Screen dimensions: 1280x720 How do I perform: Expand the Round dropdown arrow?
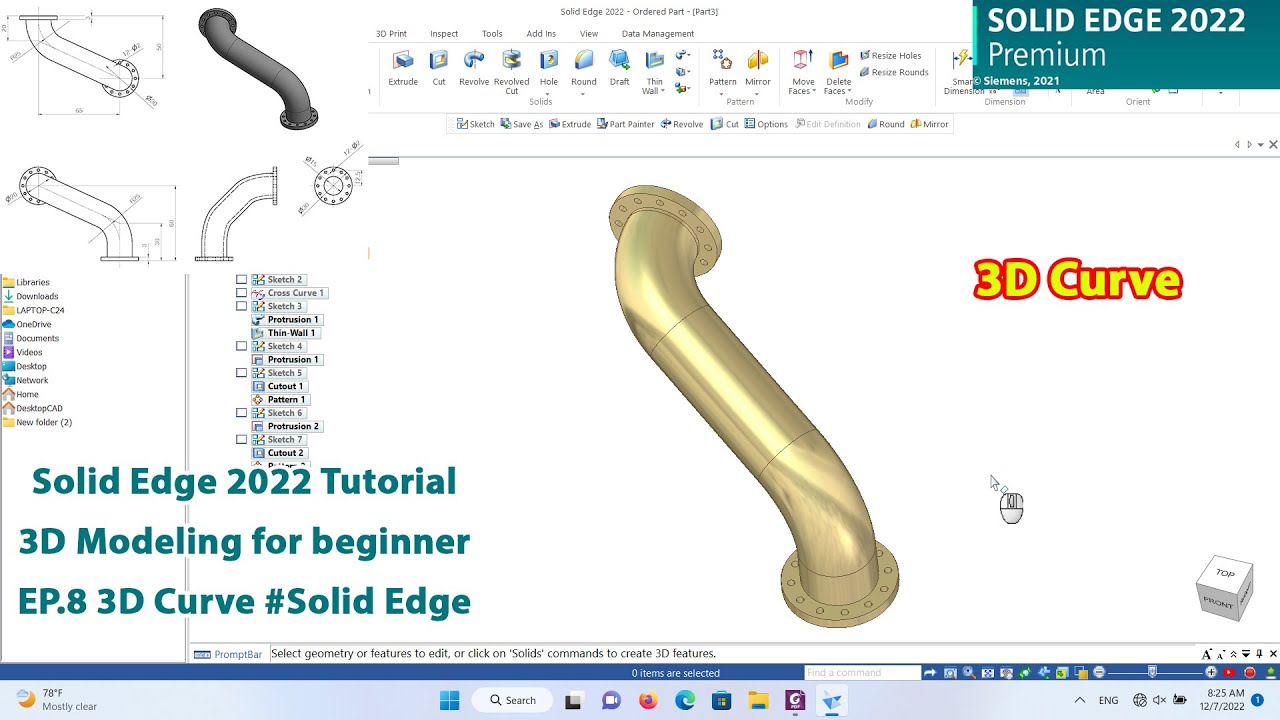pos(584,93)
